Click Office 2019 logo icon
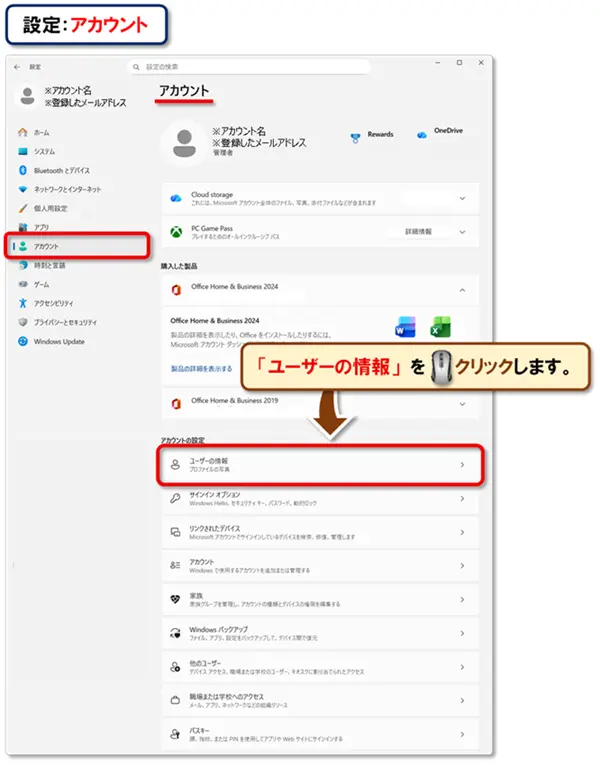 (176, 404)
